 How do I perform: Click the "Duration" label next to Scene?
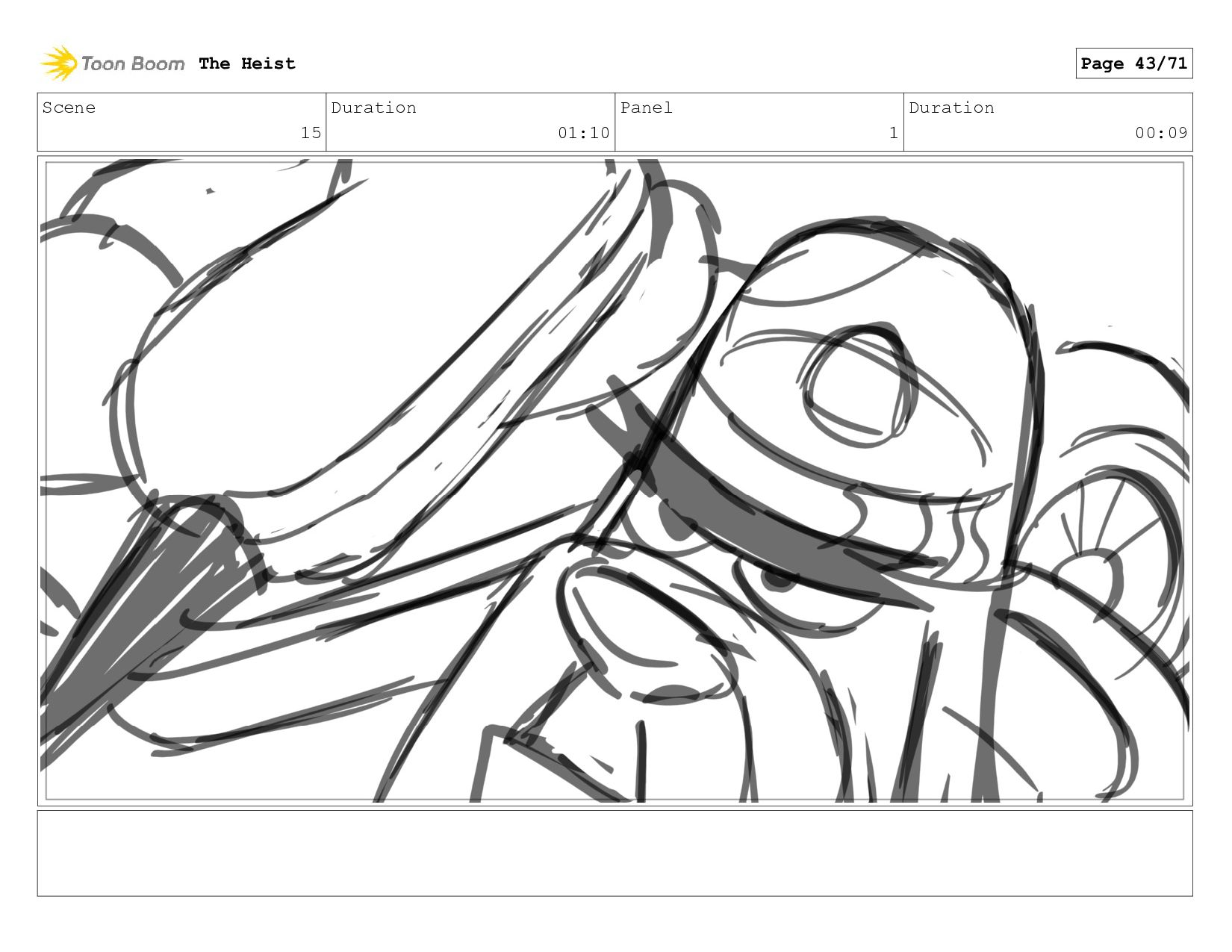click(x=373, y=108)
